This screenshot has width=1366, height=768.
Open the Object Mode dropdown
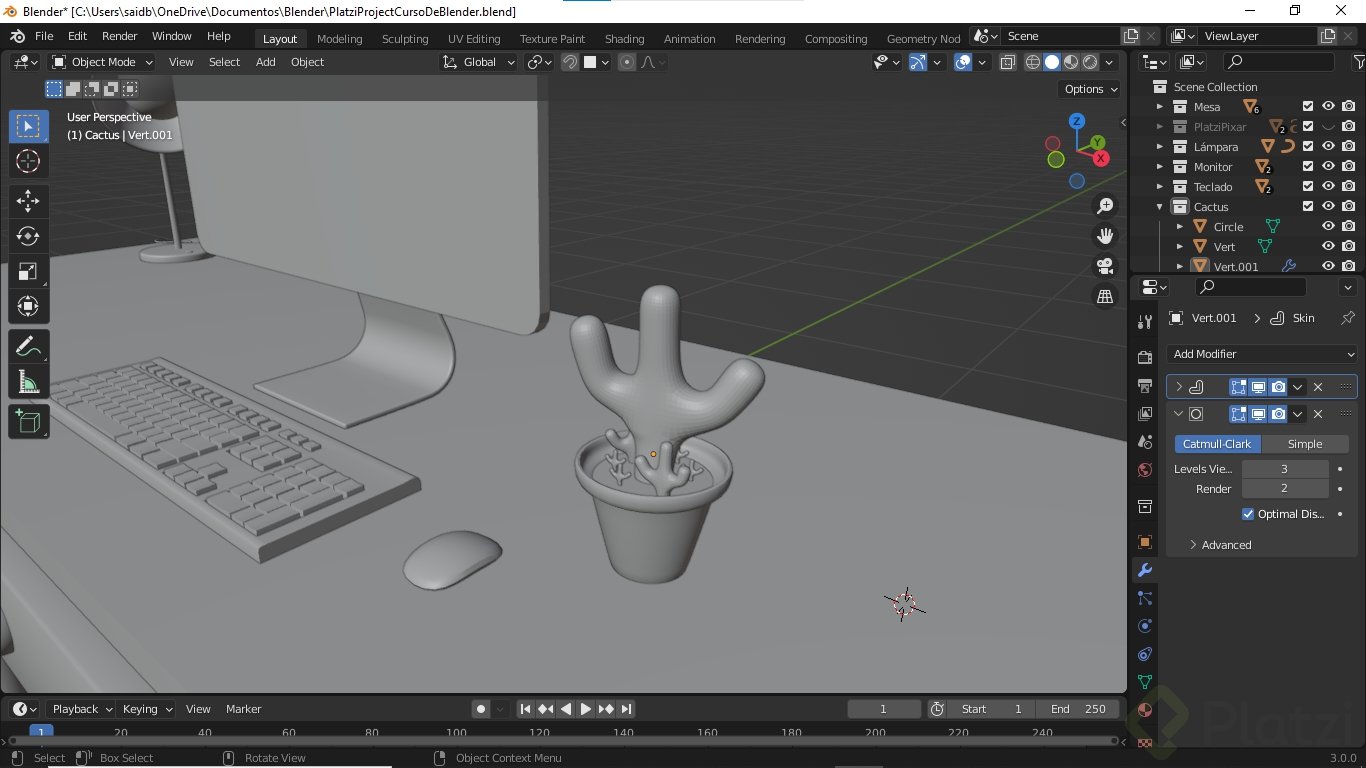(x=103, y=62)
